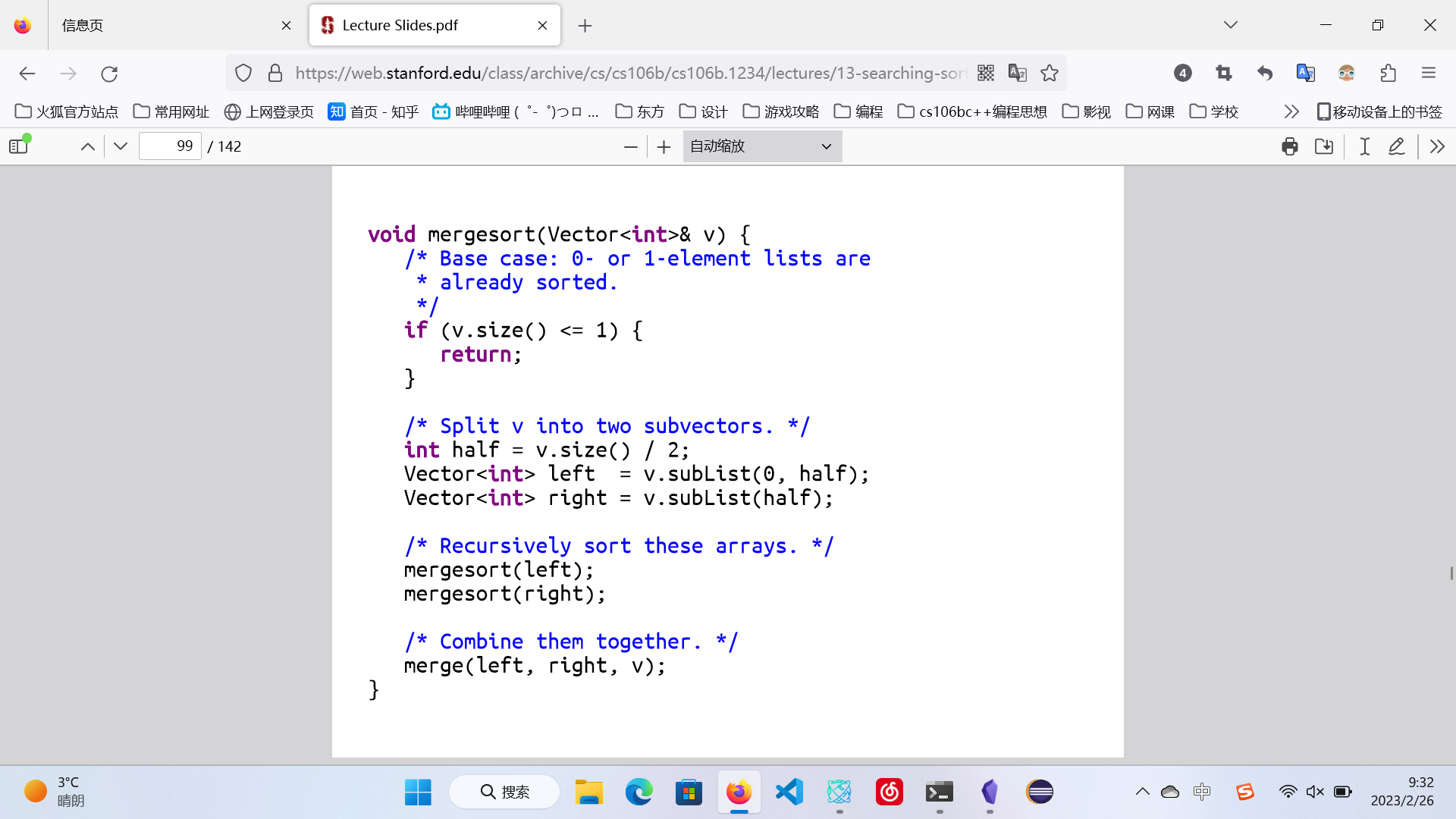
Task: Download the PDF file
Action: 1324,146
